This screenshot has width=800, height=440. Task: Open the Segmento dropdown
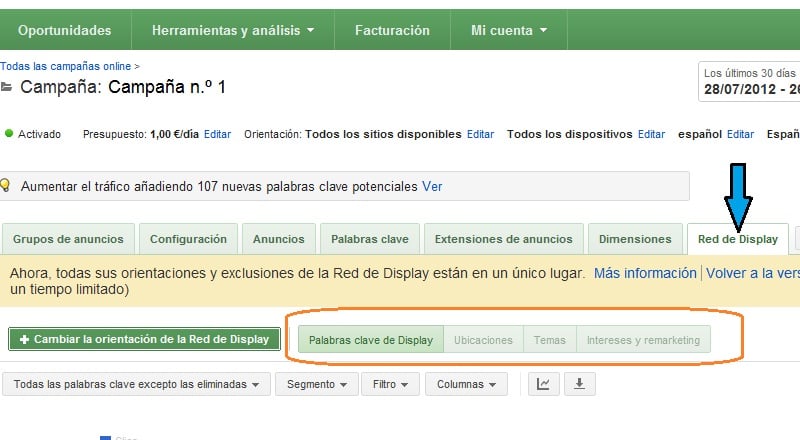point(316,384)
